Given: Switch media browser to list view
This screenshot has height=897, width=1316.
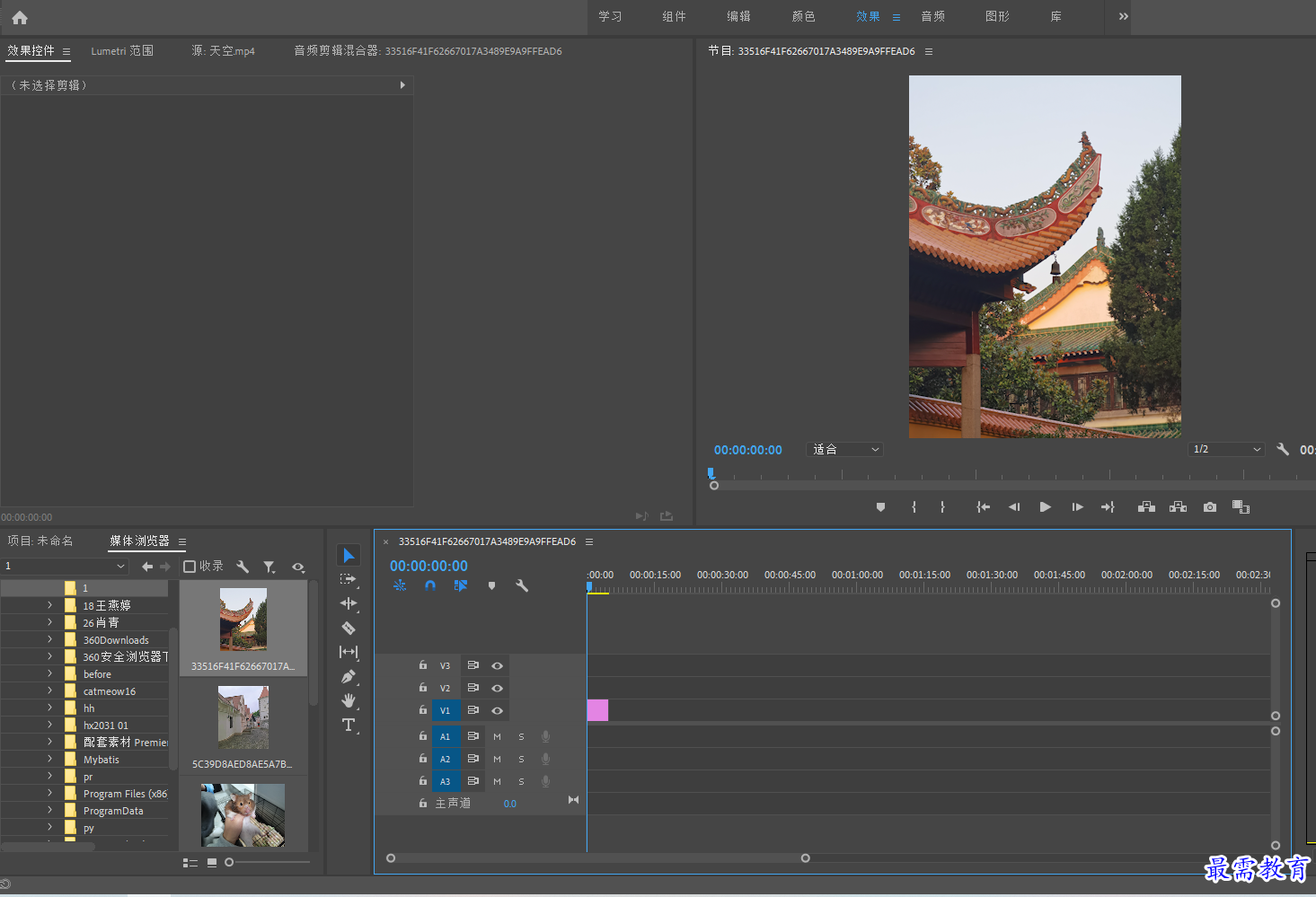Looking at the screenshot, I should pyautogui.click(x=190, y=862).
